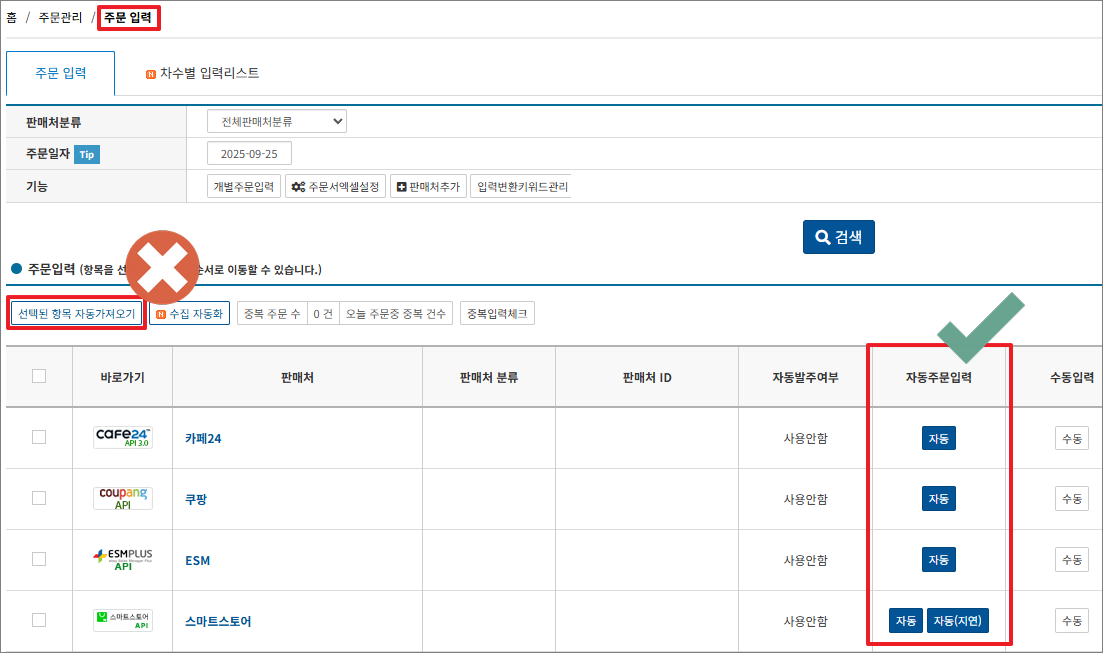Click 자동(지연) for 스마트스토어
The height and width of the screenshot is (653, 1103).
click(958, 621)
